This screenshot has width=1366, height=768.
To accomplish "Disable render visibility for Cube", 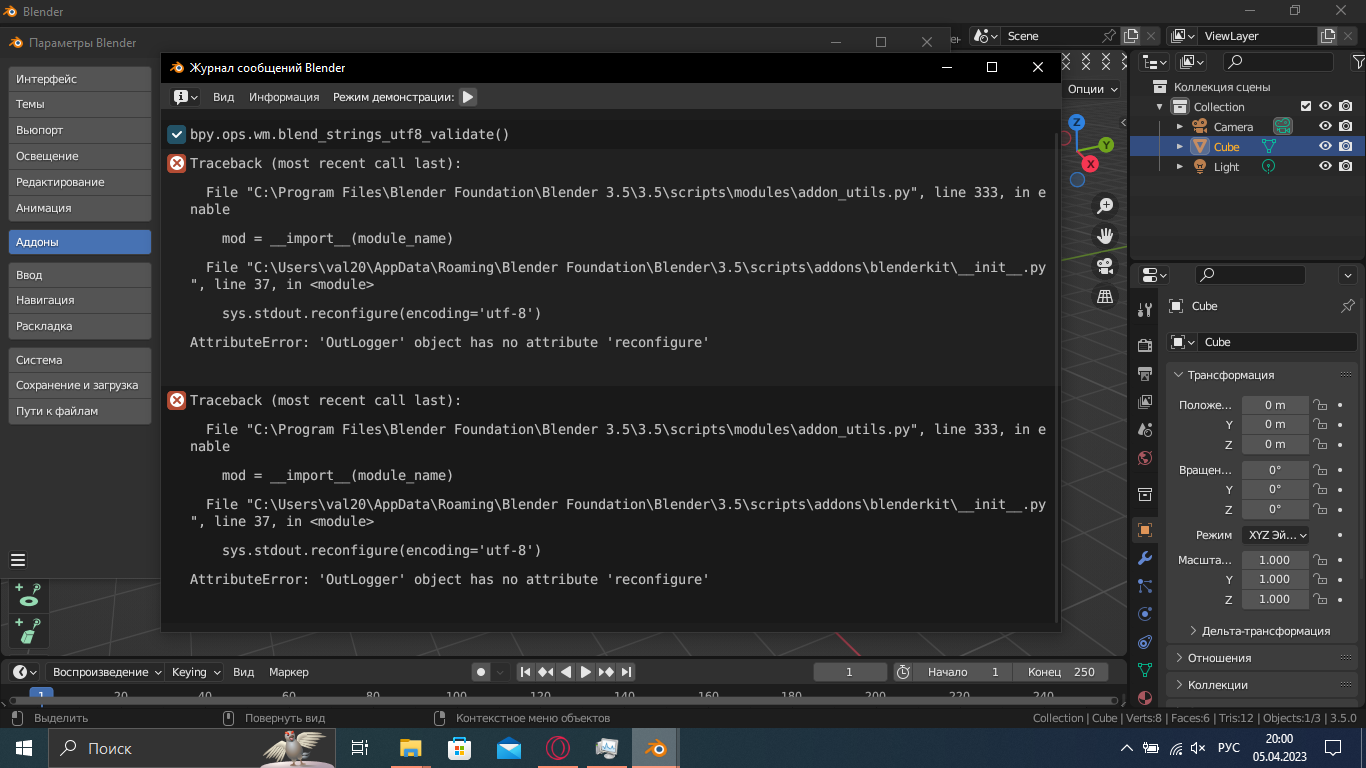I will point(1346,146).
